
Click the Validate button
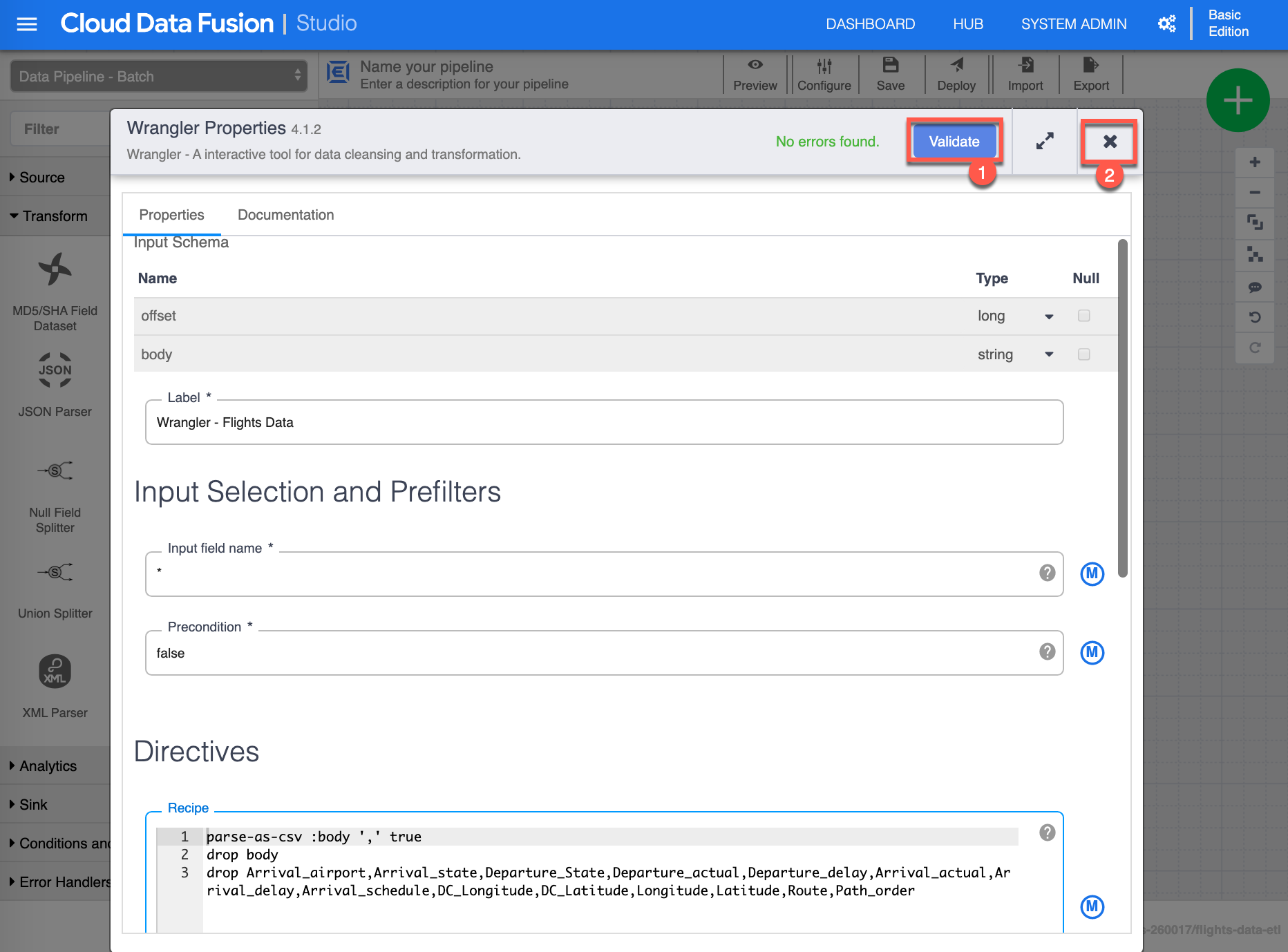tap(954, 142)
